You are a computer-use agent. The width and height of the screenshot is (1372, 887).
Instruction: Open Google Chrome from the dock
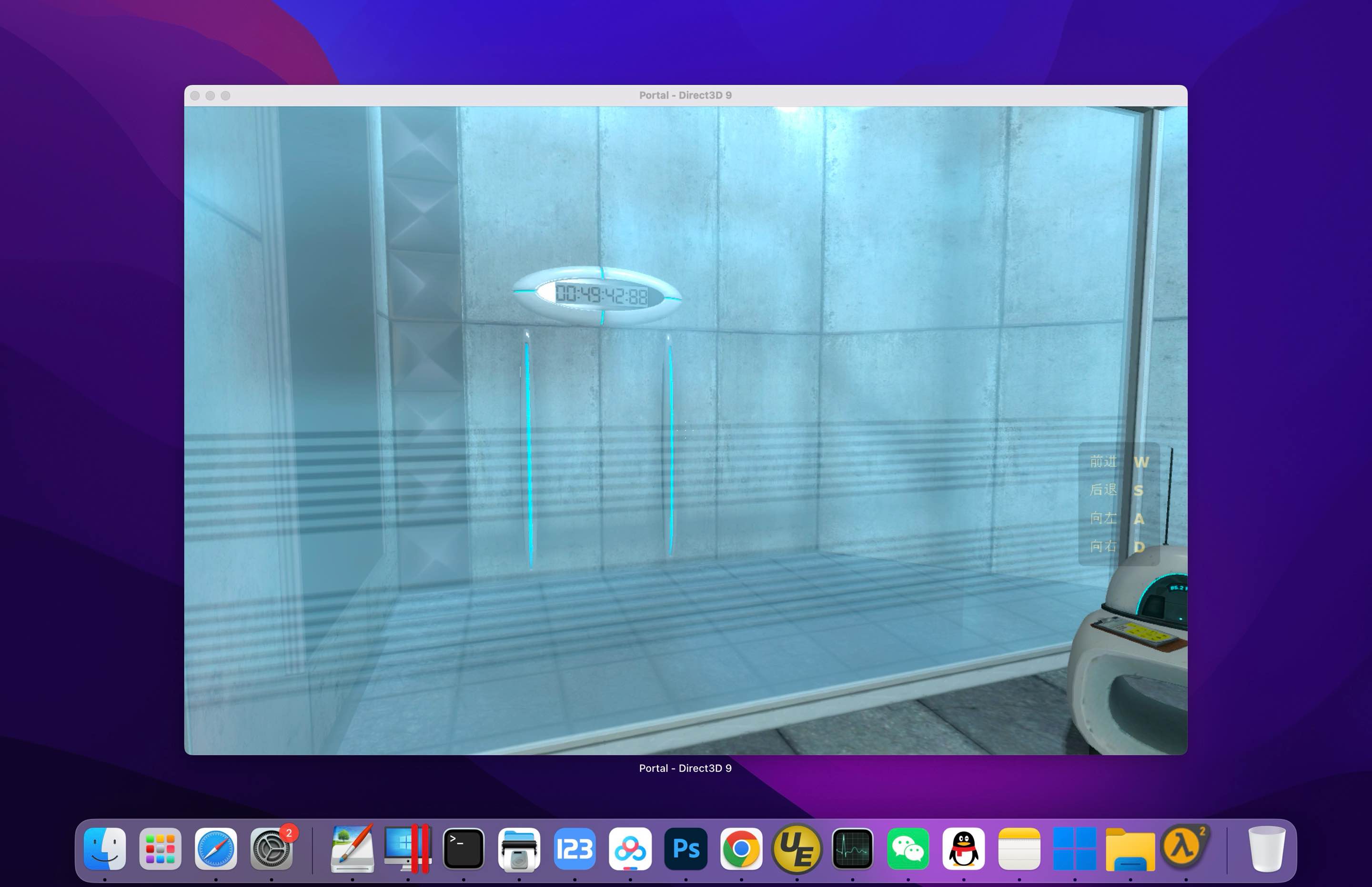741,848
